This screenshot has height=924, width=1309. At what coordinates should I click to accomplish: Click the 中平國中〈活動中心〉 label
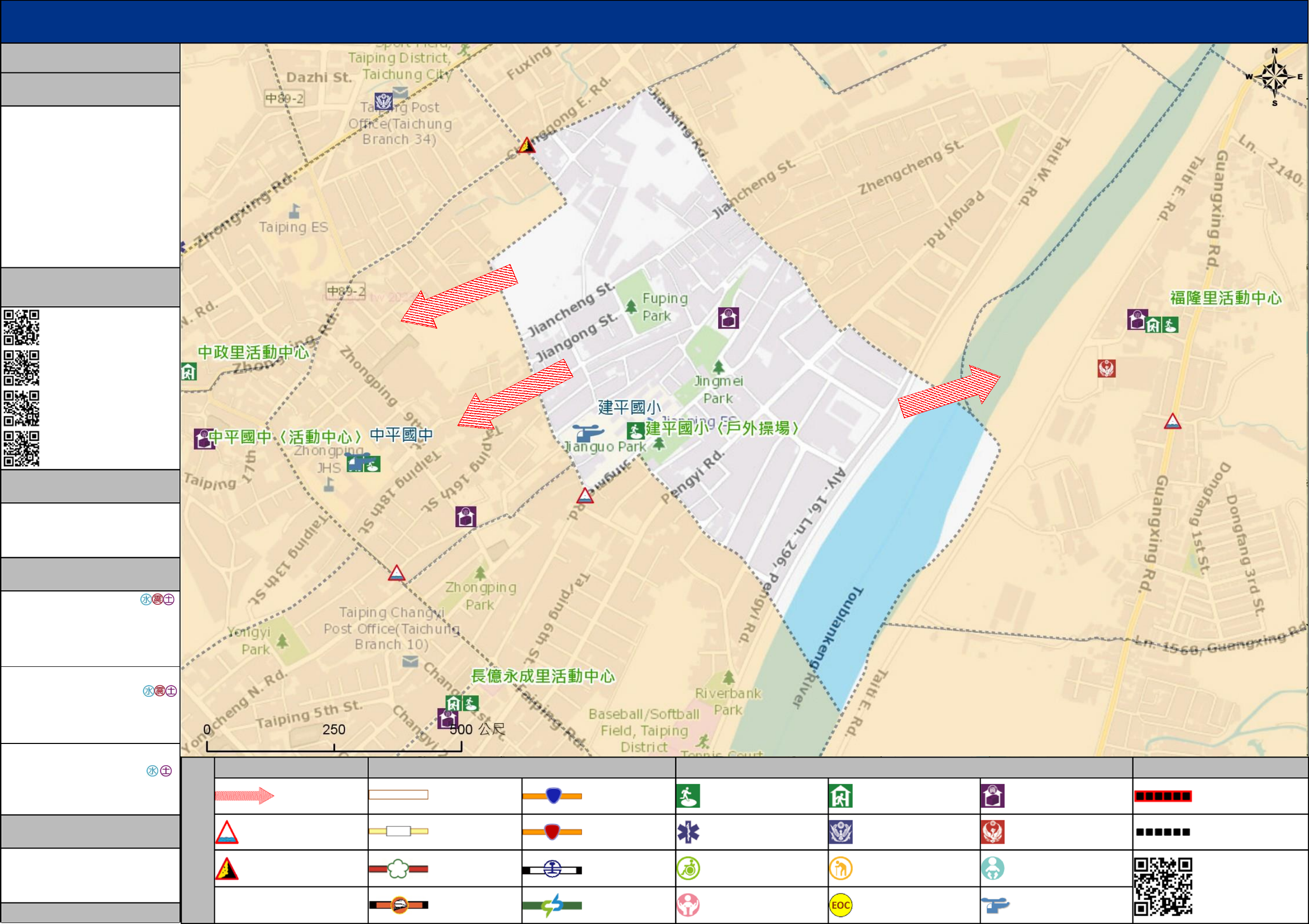pos(285,437)
